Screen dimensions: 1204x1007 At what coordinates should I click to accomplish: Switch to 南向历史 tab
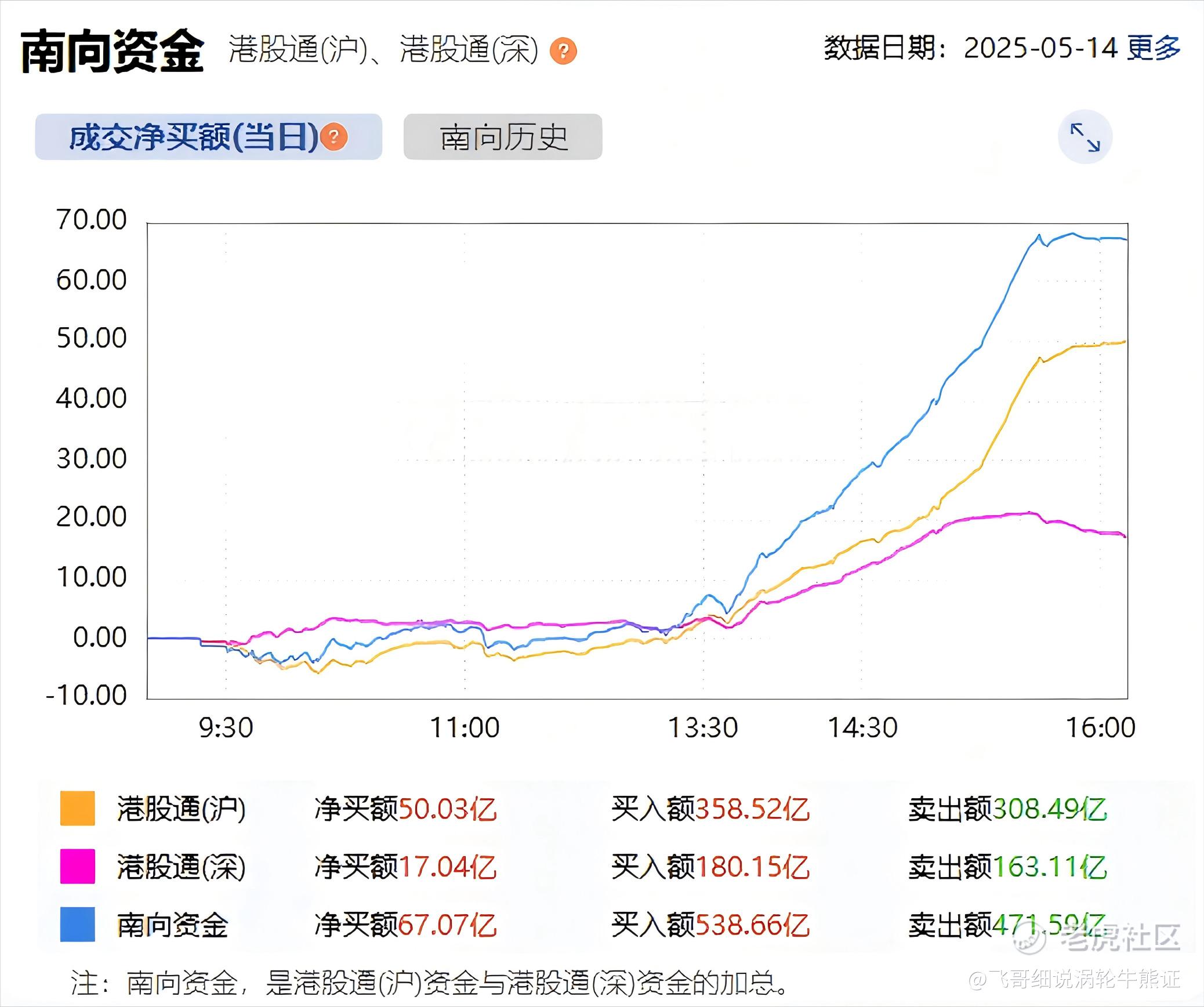[503, 137]
